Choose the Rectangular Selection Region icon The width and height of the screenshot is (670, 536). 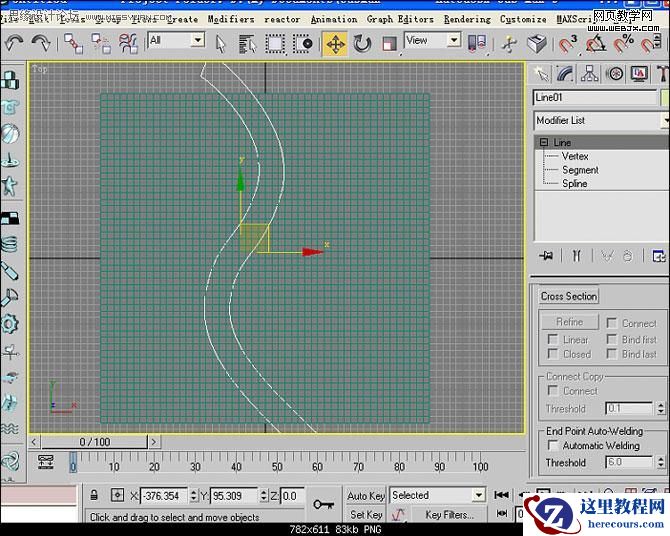point(275,44)
